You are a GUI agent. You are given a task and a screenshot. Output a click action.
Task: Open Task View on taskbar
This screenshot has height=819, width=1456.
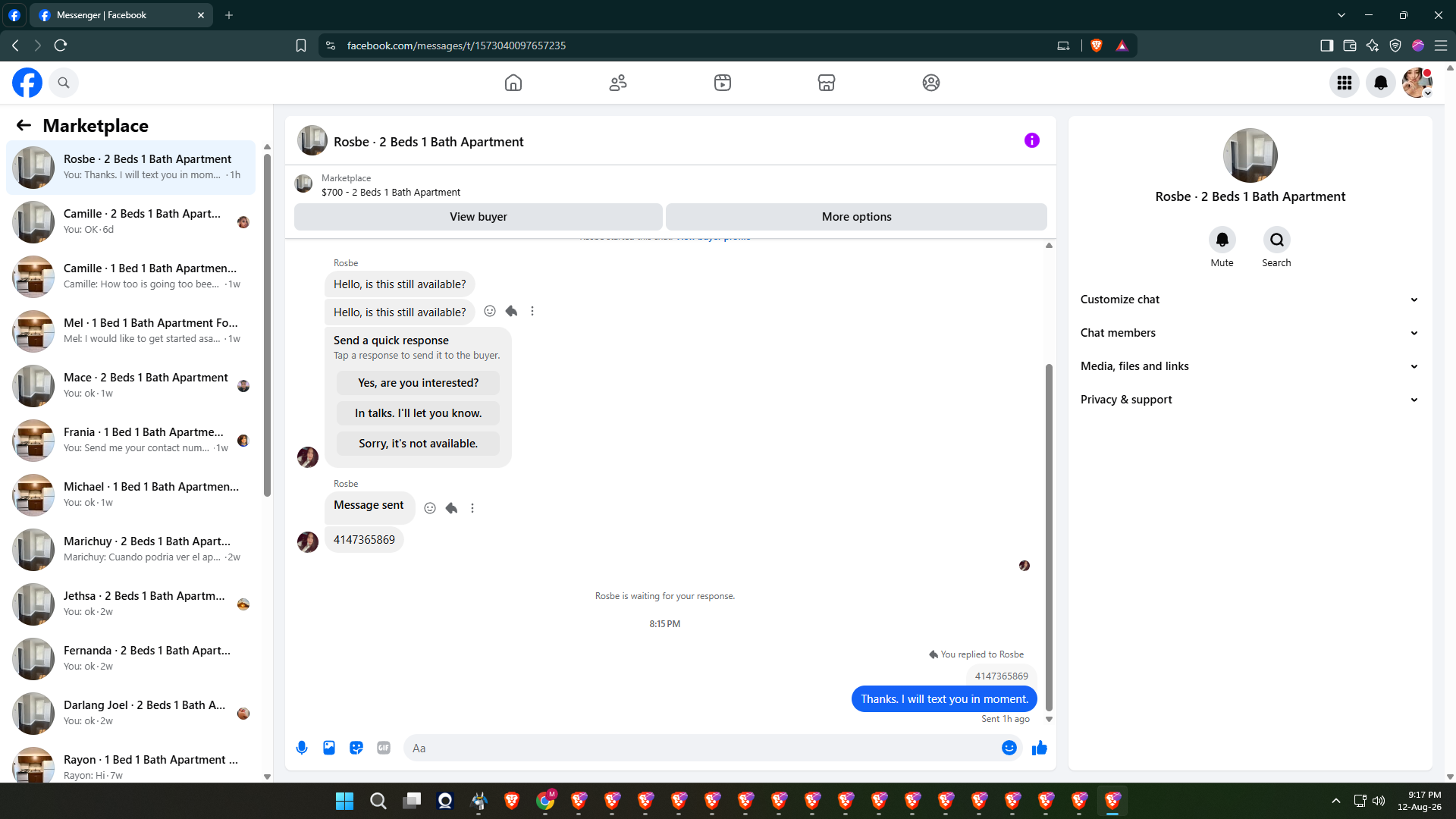point(412,801)
